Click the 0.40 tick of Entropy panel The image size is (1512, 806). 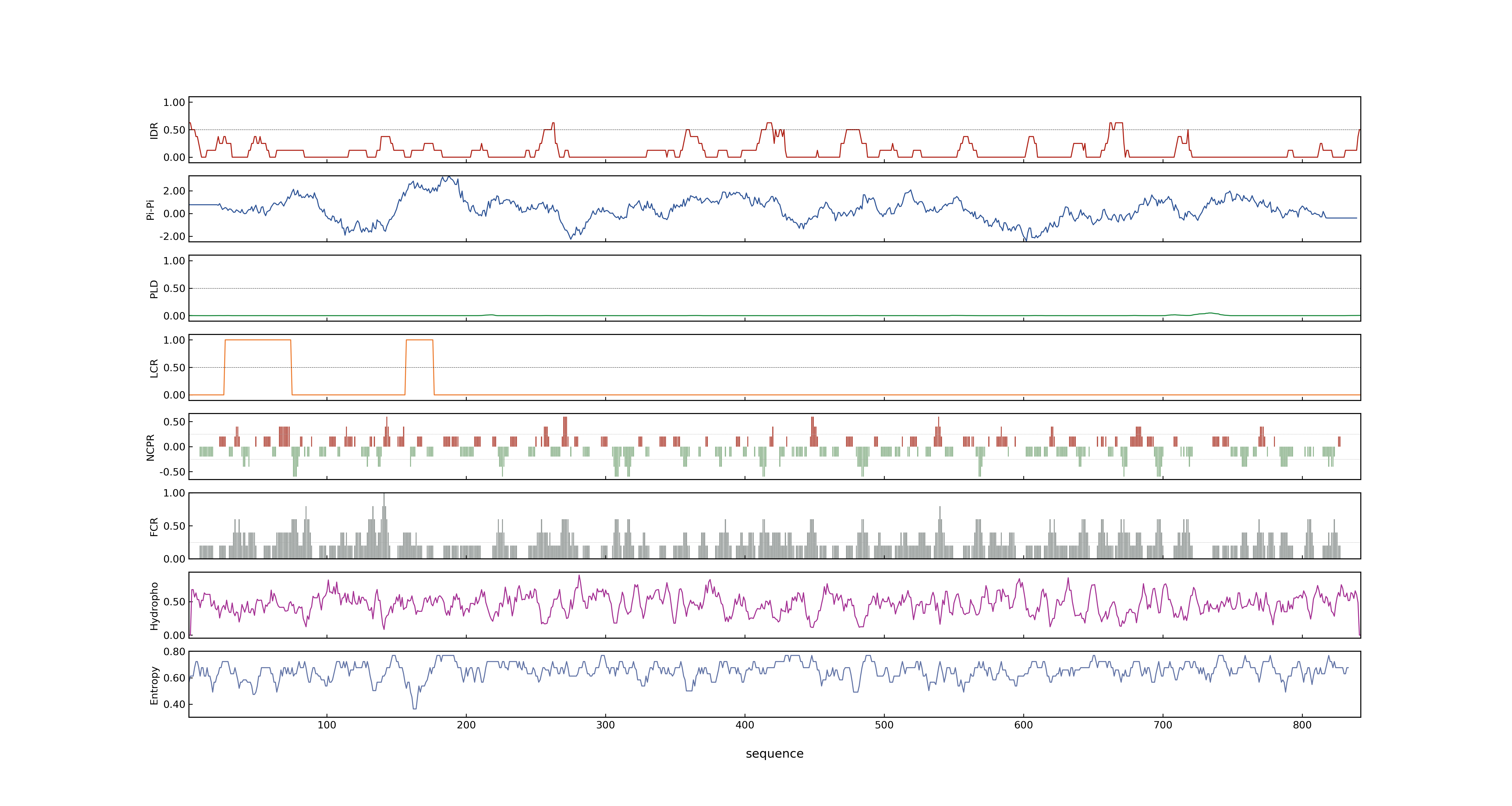coord(174,704)
